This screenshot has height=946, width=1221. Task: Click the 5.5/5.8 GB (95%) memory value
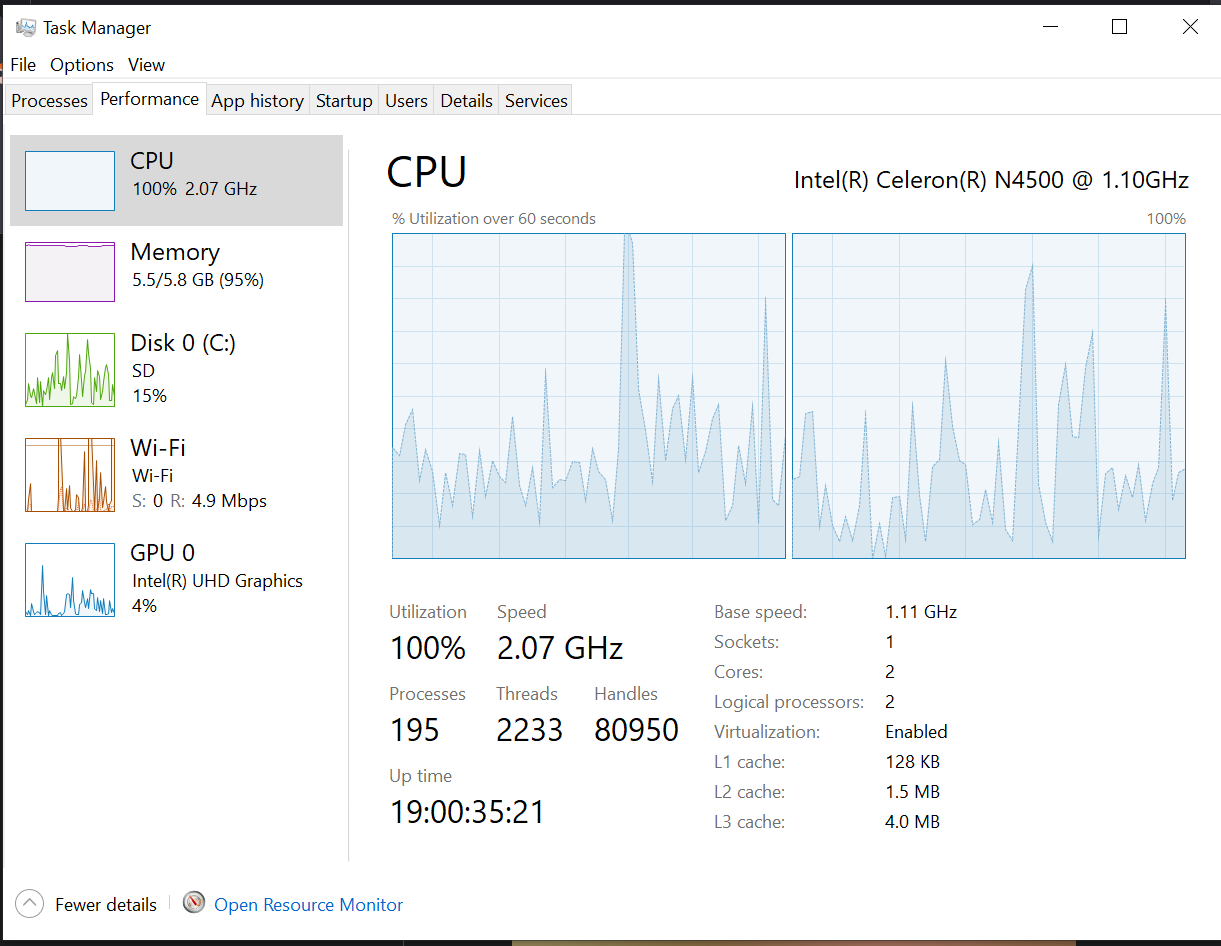point(198,280)
